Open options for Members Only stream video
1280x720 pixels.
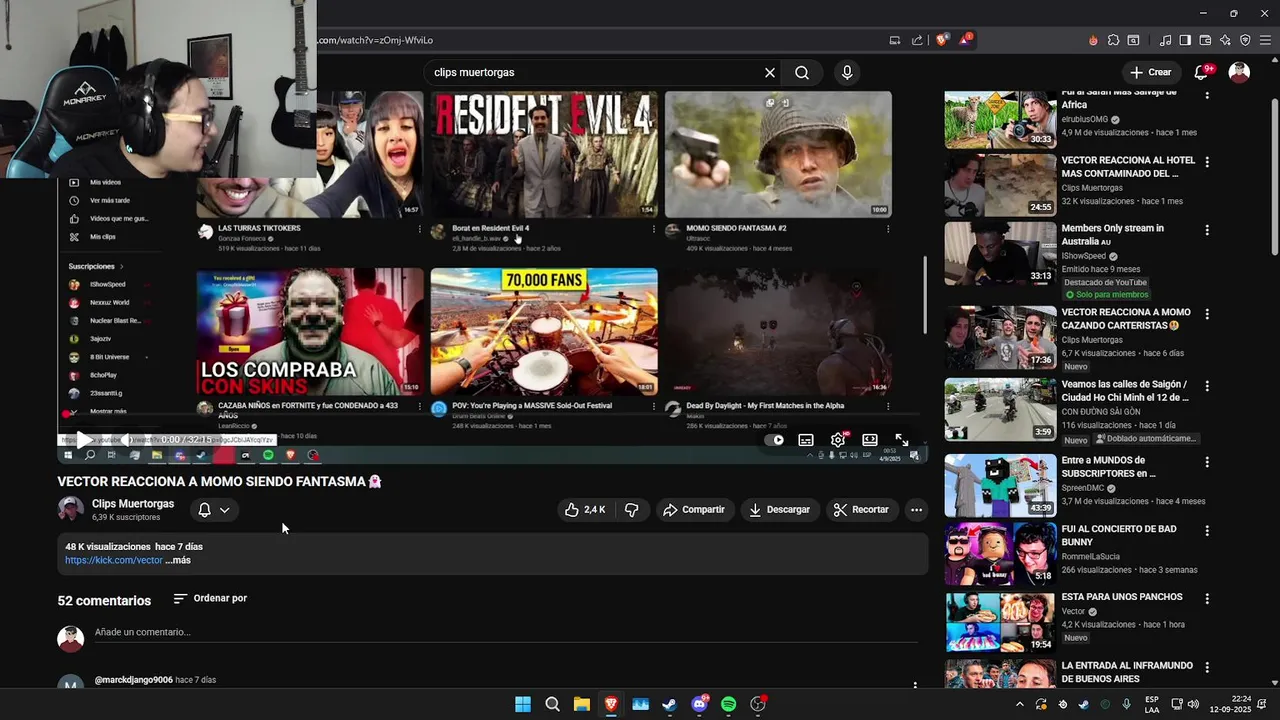point(1207,230)
